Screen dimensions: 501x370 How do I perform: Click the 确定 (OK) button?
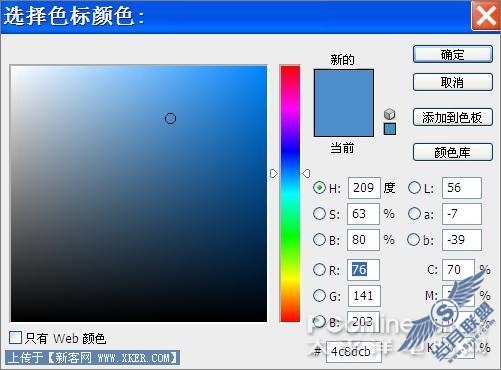[453, 54]
